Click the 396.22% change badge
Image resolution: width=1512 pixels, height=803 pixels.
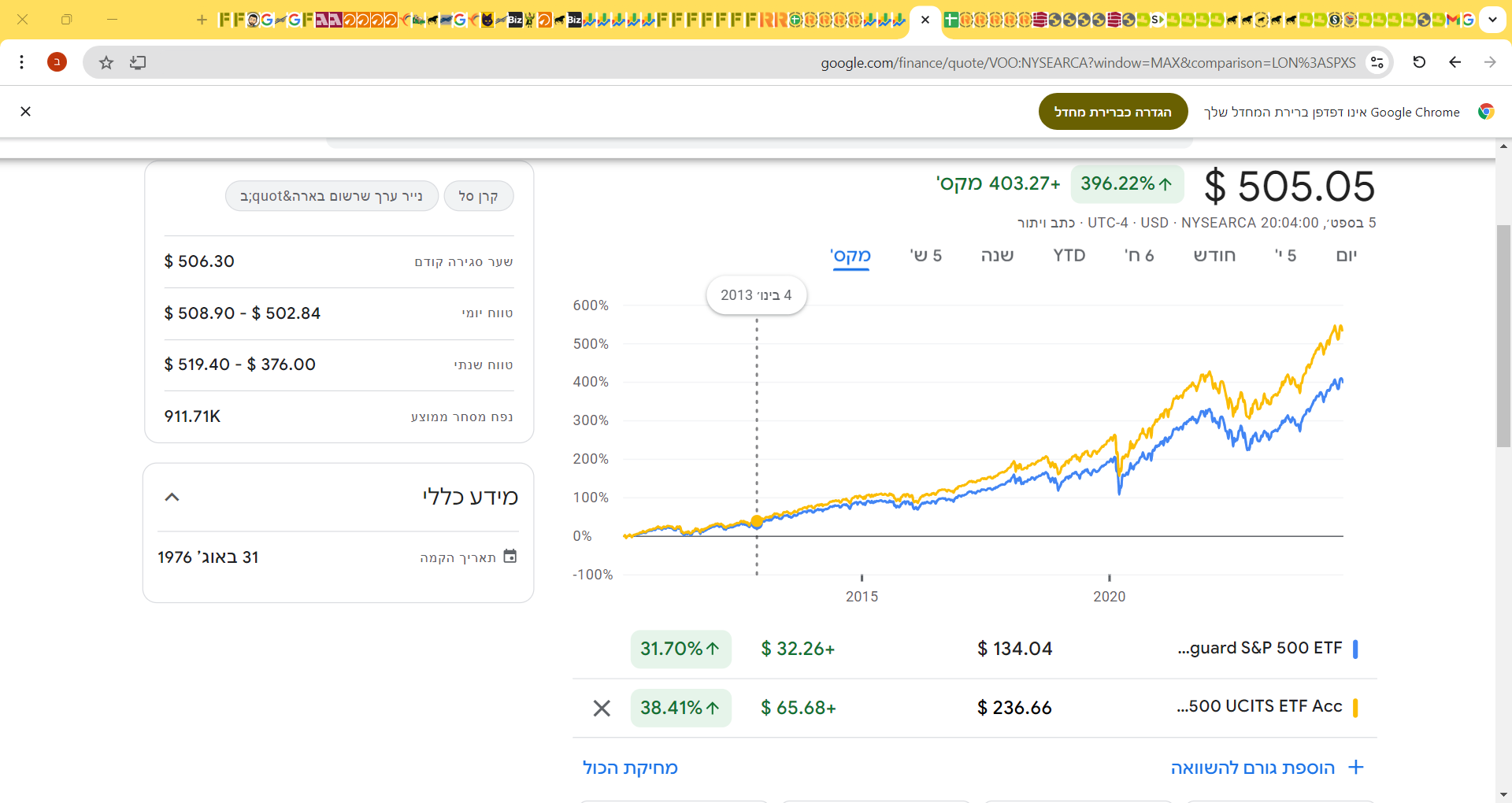pos(1127,183)
